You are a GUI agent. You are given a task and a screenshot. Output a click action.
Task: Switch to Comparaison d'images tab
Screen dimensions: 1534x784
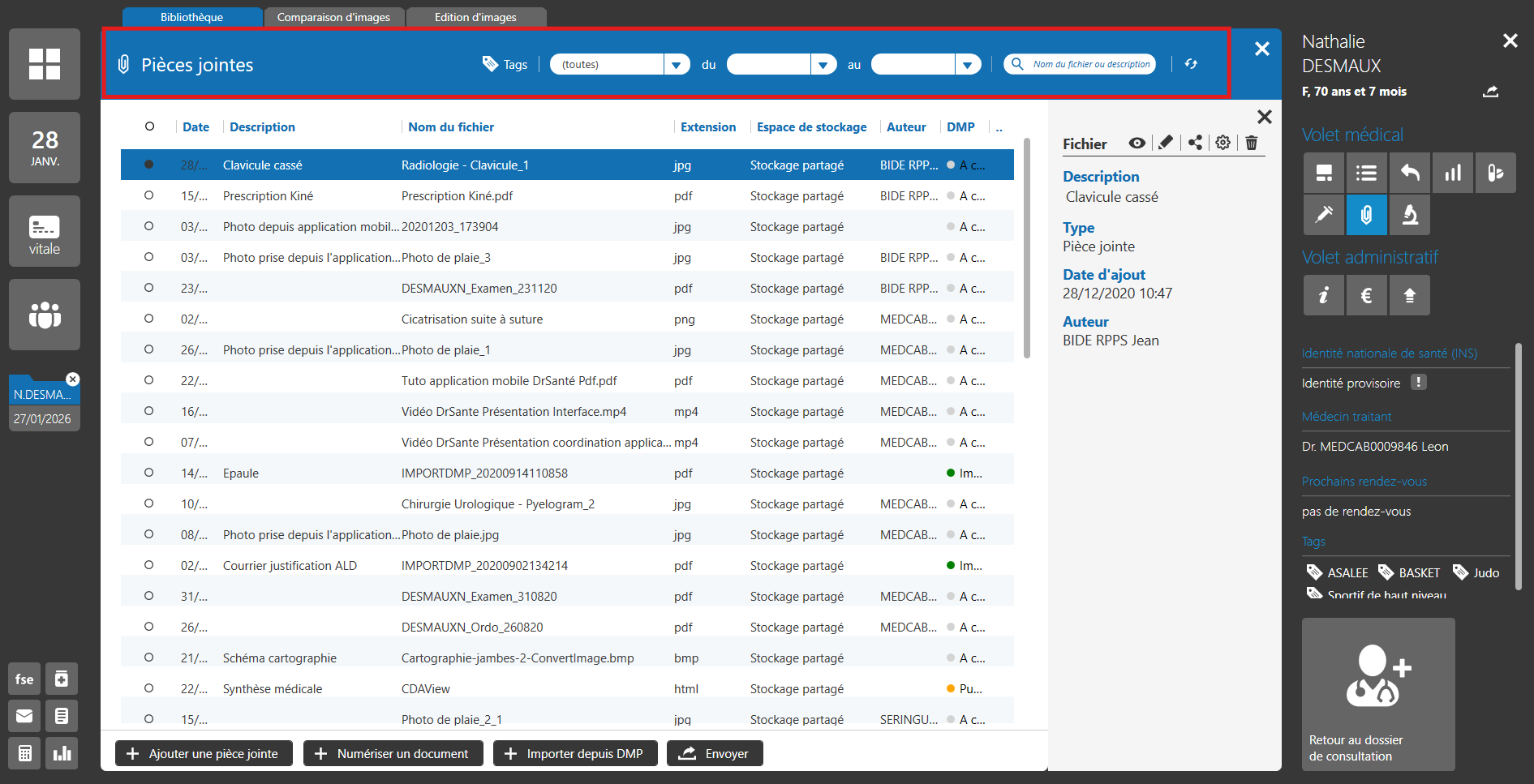point(333,17)
